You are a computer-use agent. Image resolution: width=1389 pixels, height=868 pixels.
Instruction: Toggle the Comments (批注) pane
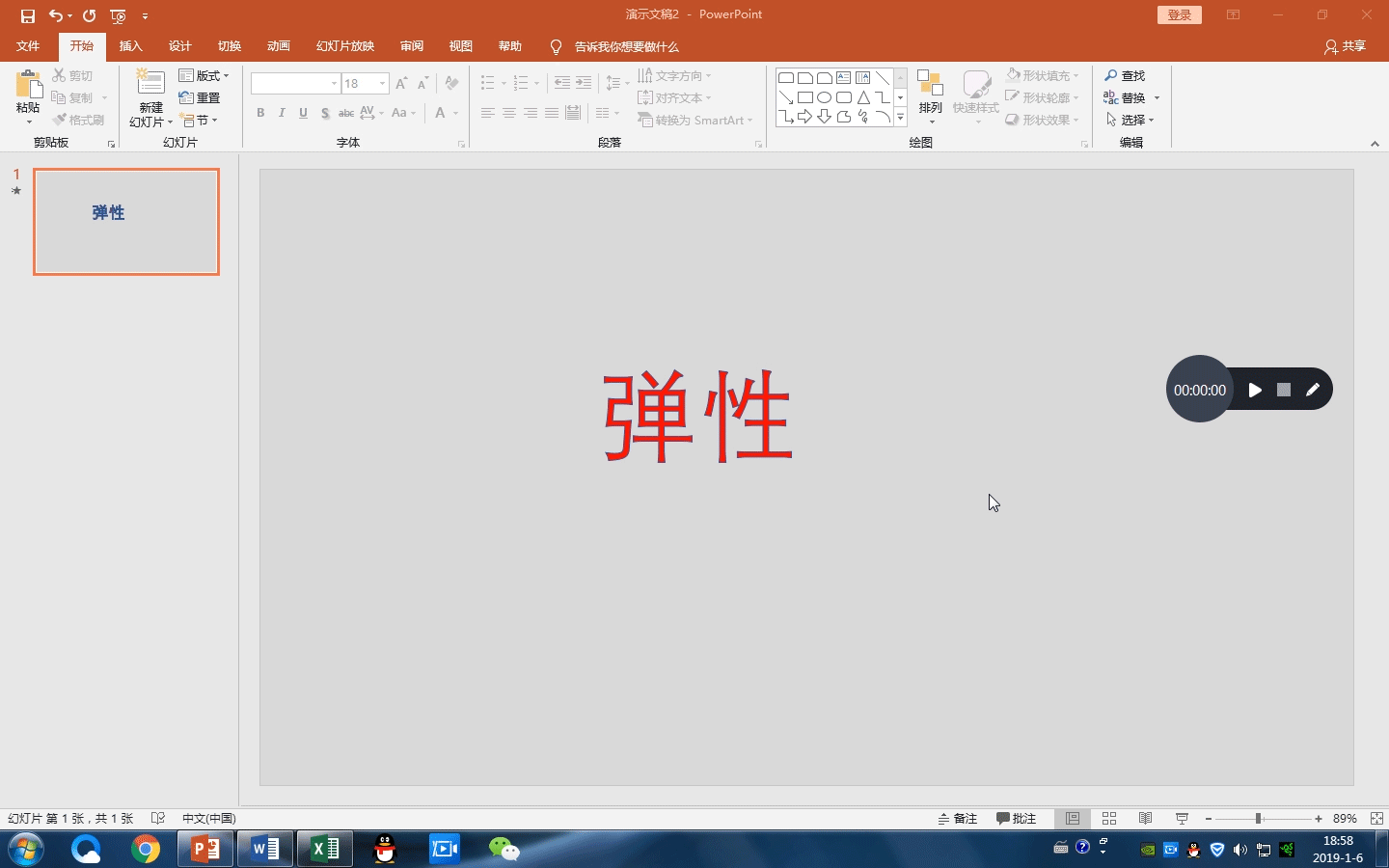[1016, 819]
